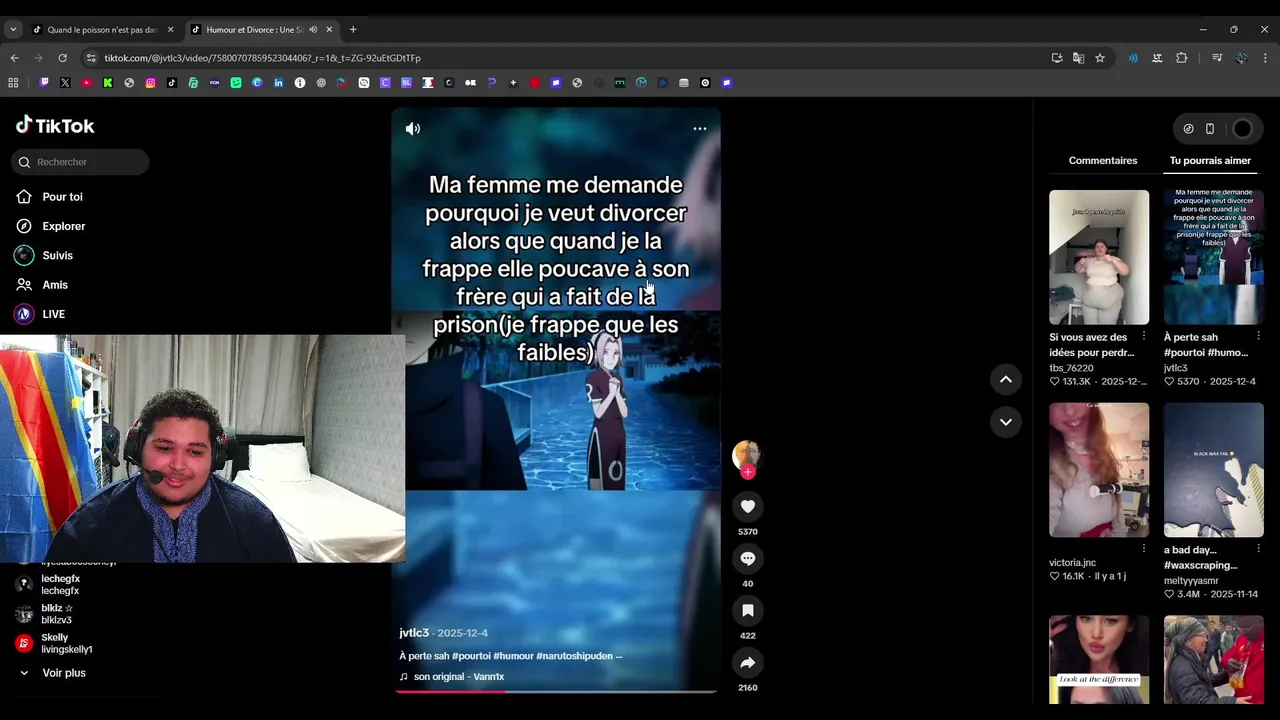This screenshot has width=1280, height=720.
Task: Close the Humour et Divorce browser tab
Action: point(329,30)
